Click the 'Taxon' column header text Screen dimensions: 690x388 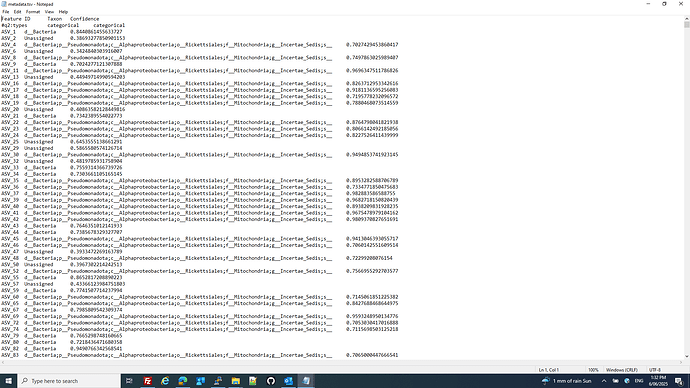tap(55, 19)
